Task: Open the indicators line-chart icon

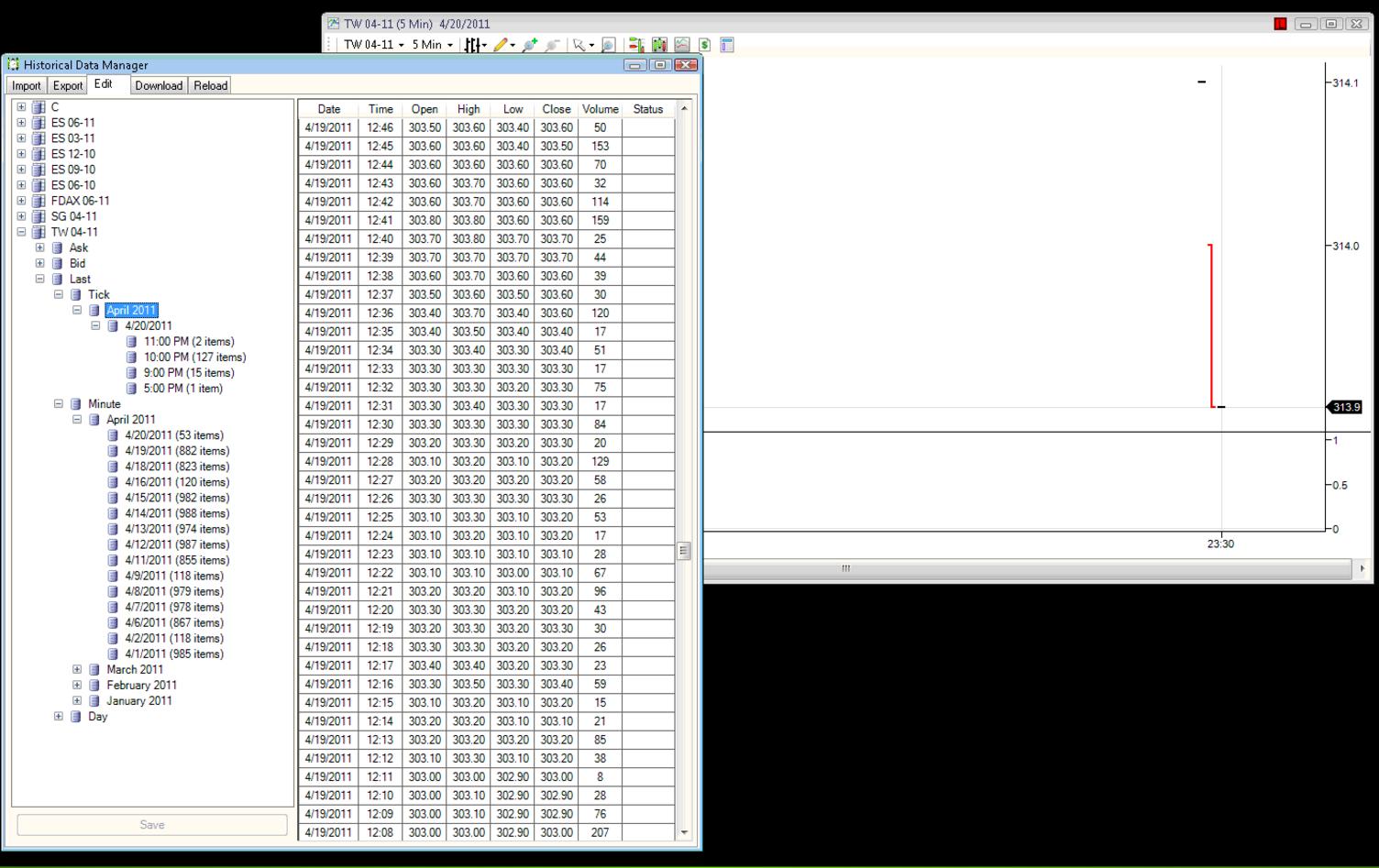Action: (x=681, y=44)
